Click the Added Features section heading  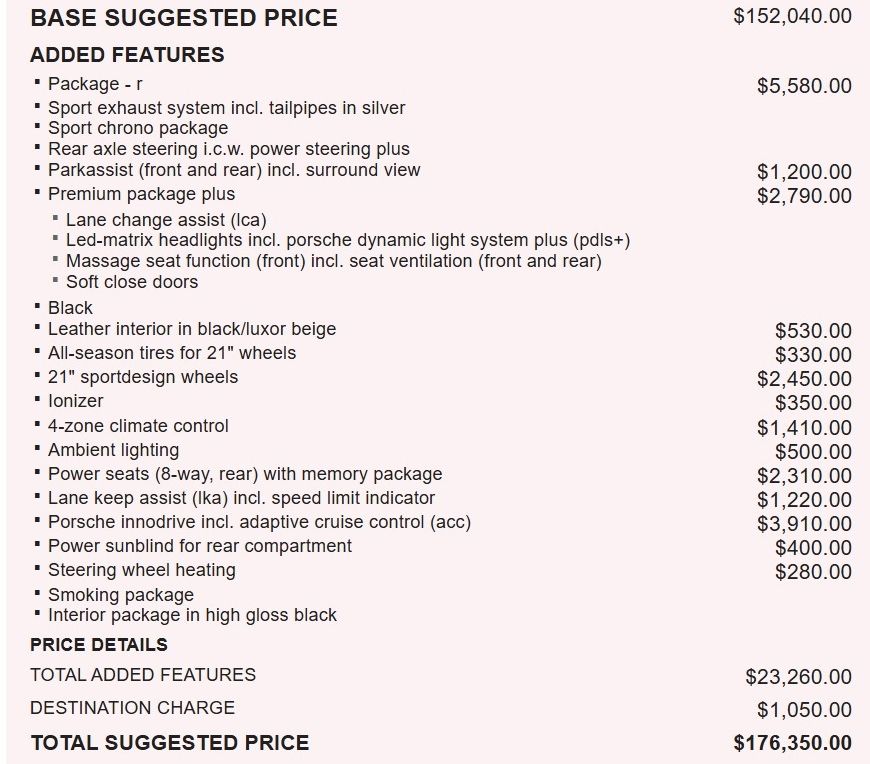[127, 55]
